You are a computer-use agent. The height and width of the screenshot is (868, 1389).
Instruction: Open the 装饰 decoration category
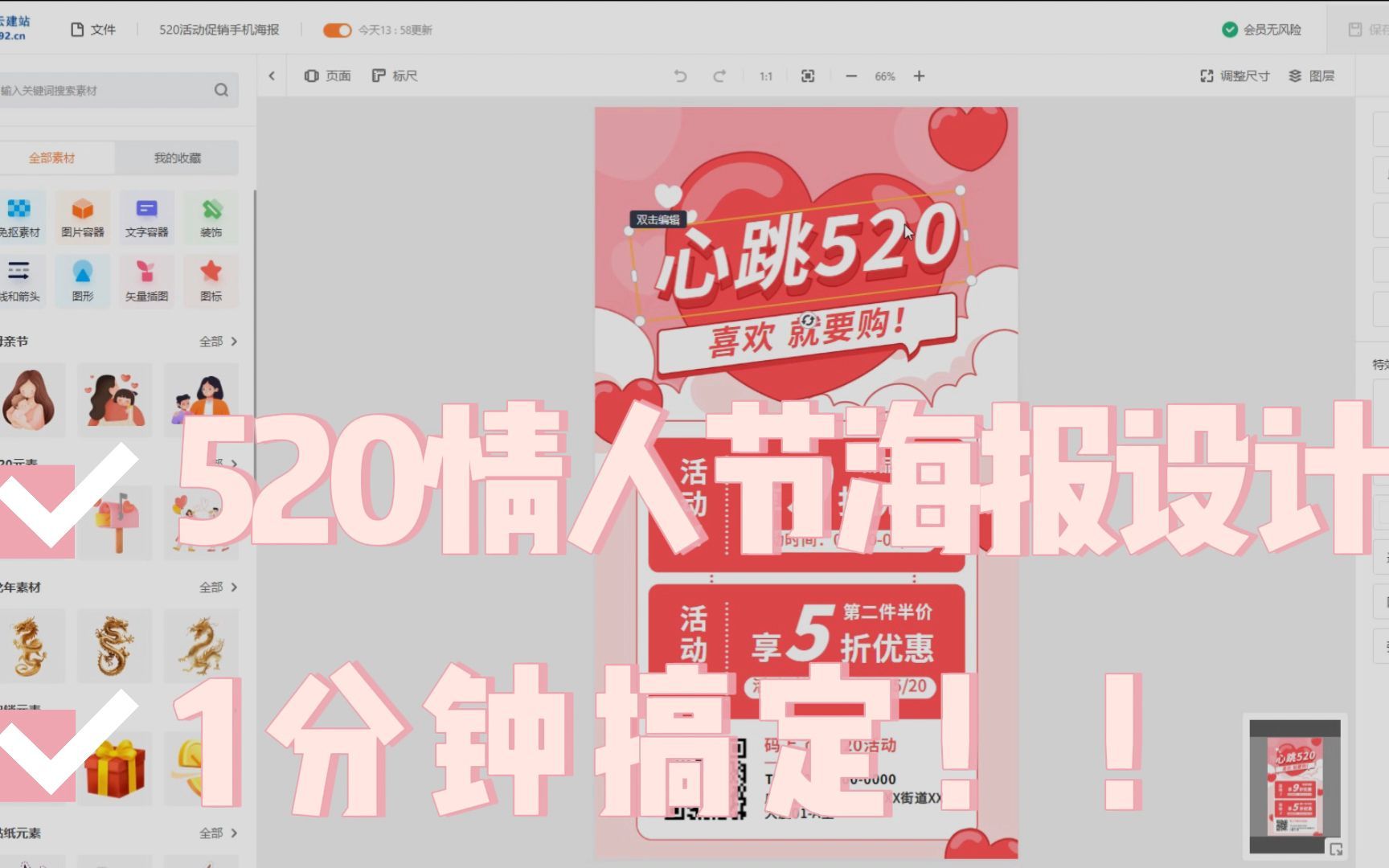(211, 216)
